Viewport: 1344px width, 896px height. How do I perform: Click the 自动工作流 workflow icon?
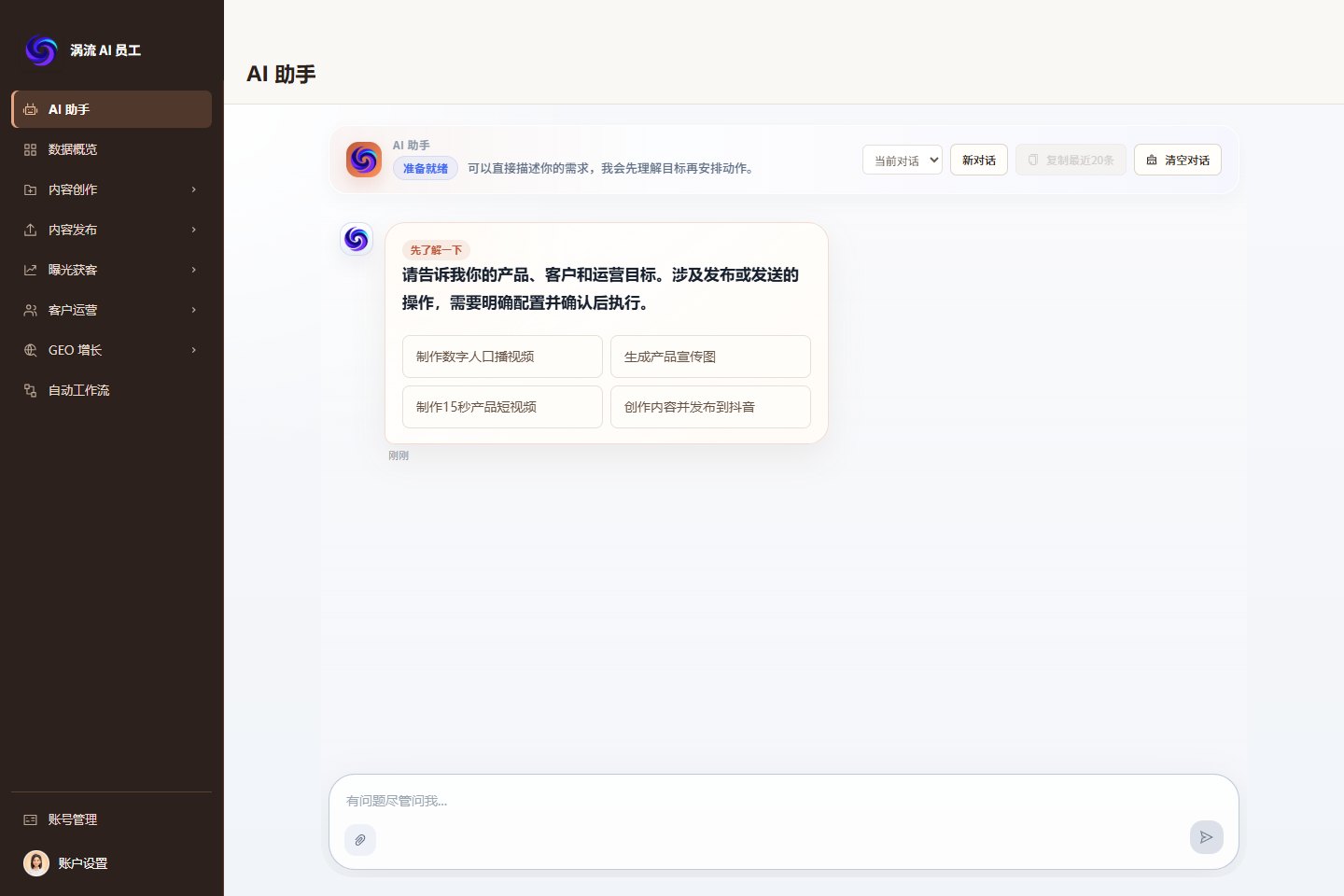[30, 390]
